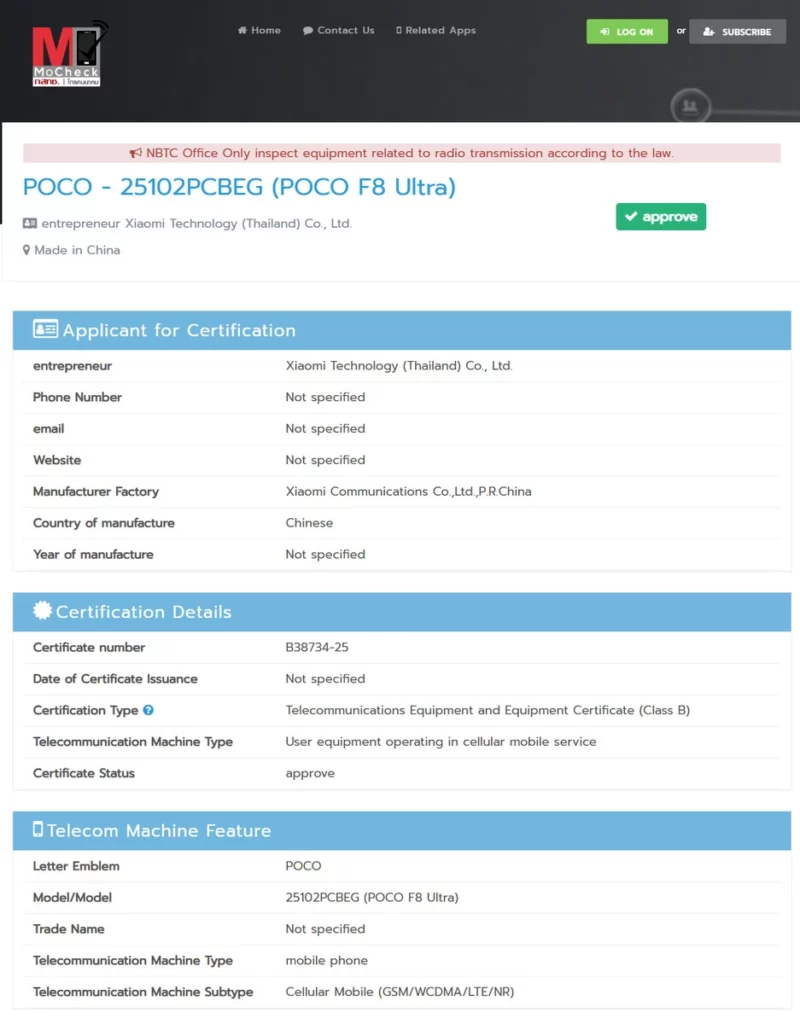
Task: Click the speech bubble icon beside Contact Us
Action: [307, 30]
